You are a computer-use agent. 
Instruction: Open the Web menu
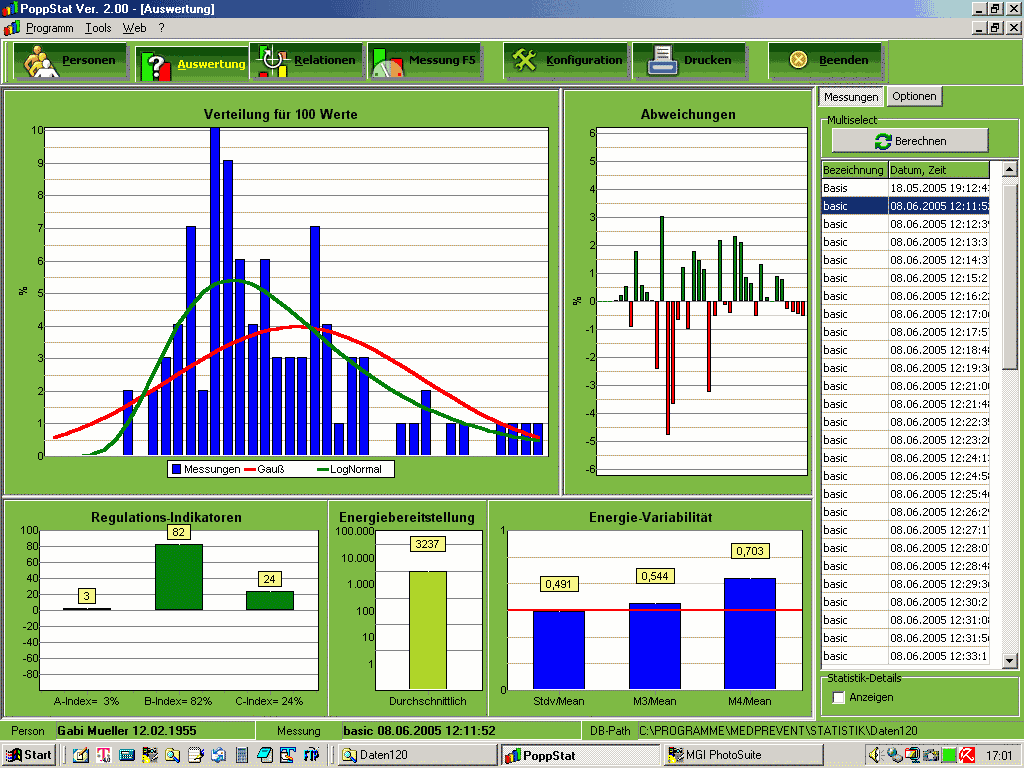[x=134, y=28]
